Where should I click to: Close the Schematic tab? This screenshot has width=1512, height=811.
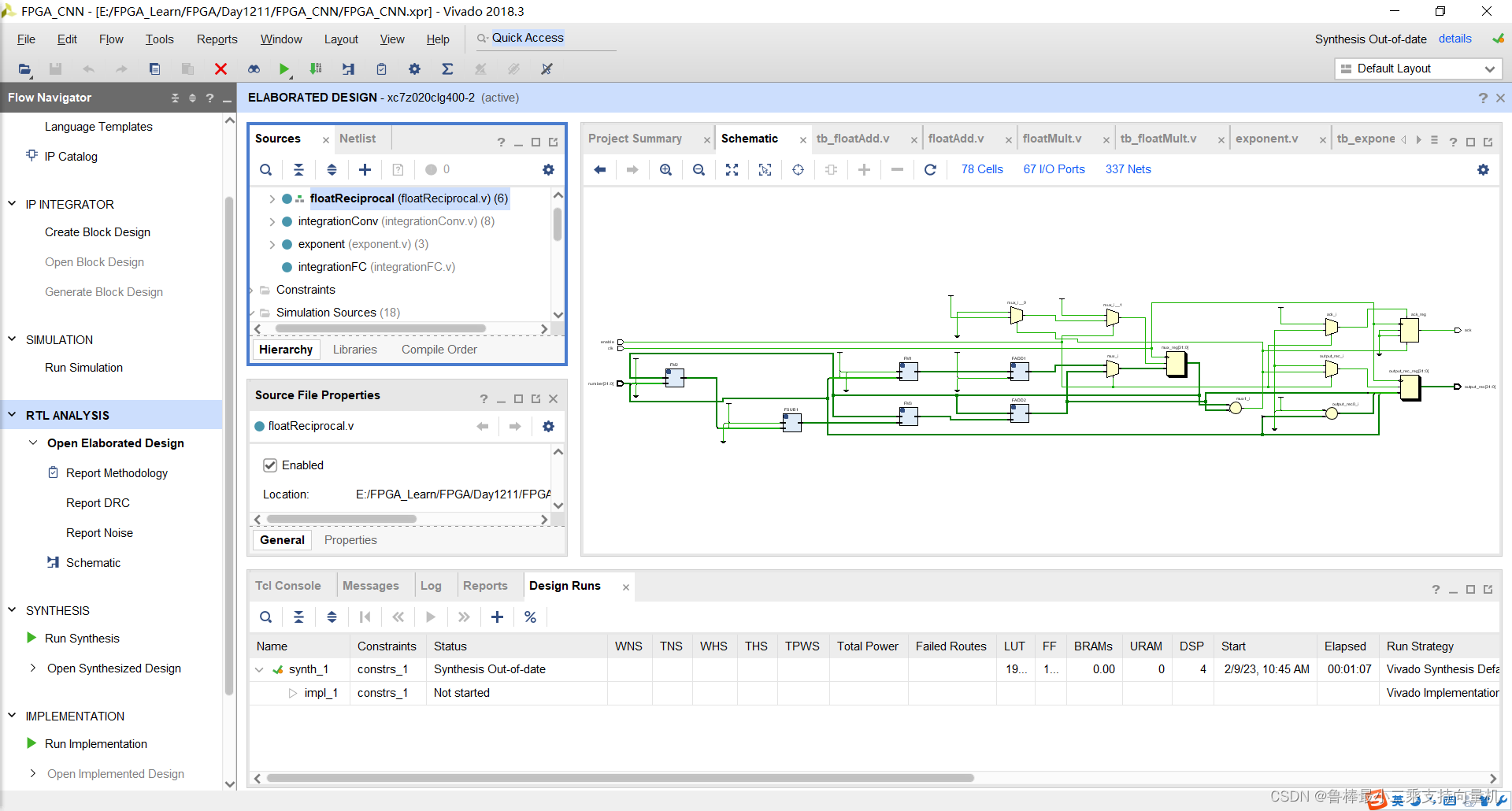[x=802, y=139]
